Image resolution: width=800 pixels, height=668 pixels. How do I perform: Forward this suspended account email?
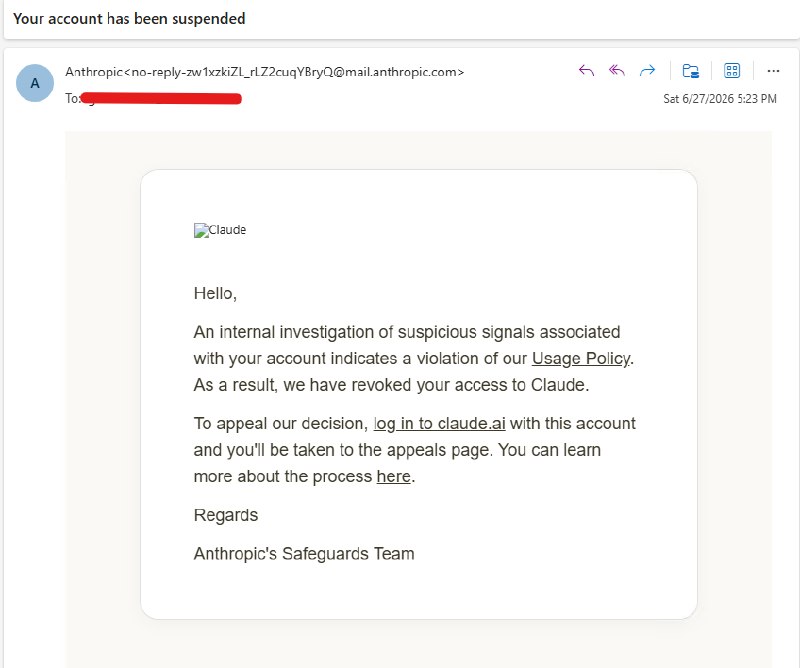[647, 70]
